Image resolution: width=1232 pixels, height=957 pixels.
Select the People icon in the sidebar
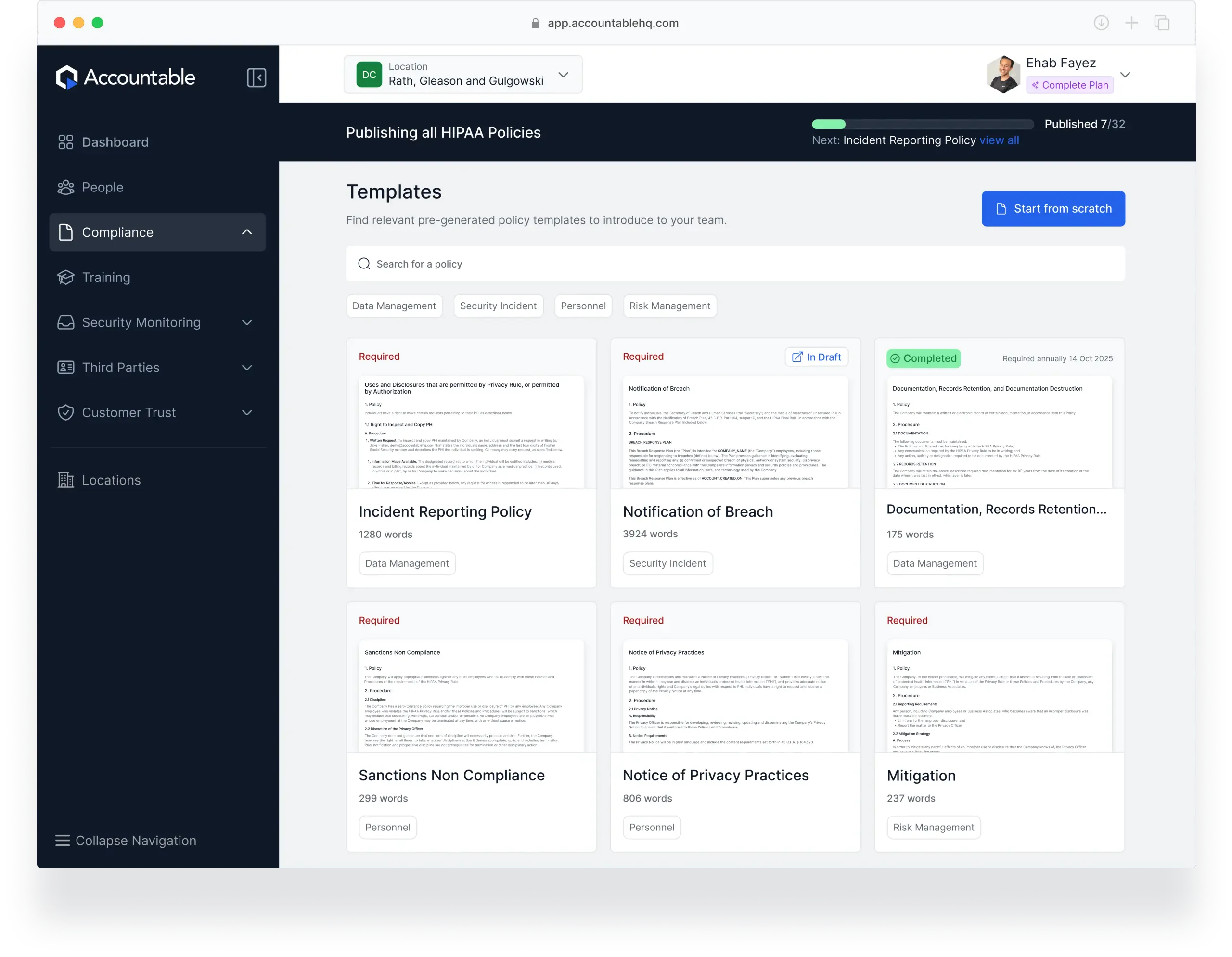66,187
